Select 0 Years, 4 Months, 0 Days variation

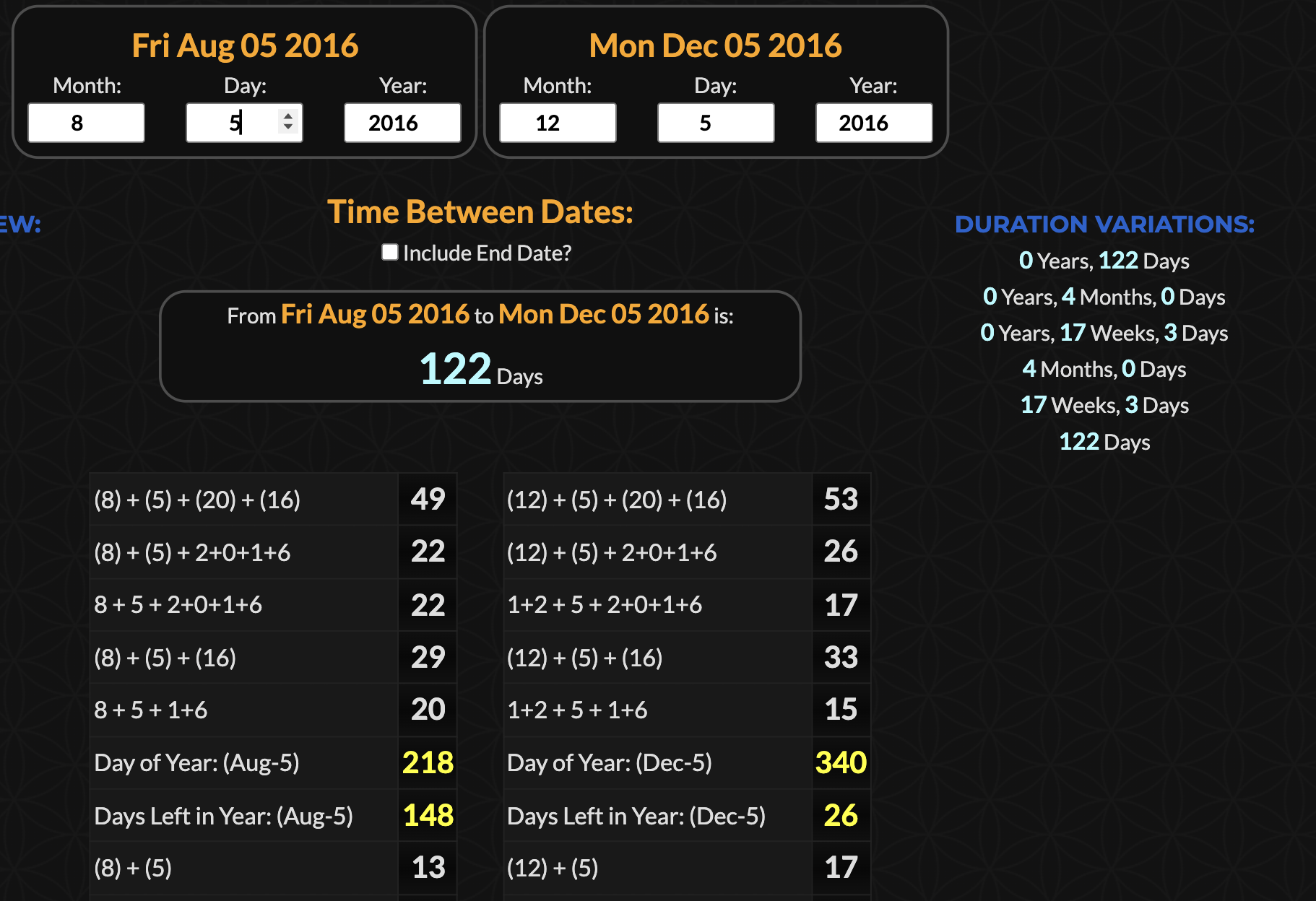1104,297
